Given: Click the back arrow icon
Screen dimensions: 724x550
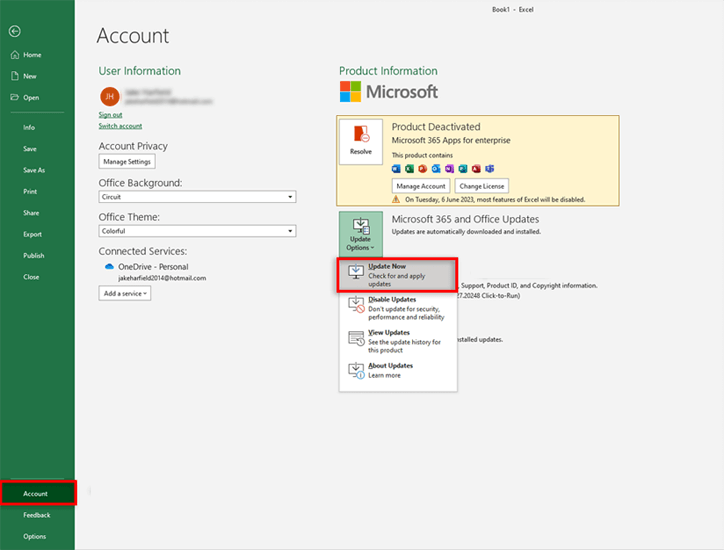Looking at the screenshot, I should [x=14, y=31].
